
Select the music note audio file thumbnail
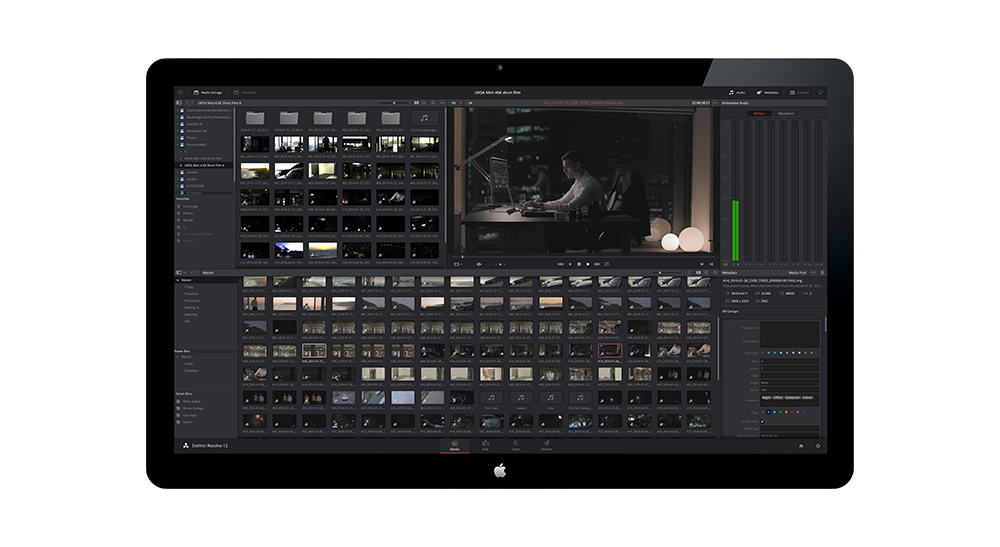tap(425, 120)
